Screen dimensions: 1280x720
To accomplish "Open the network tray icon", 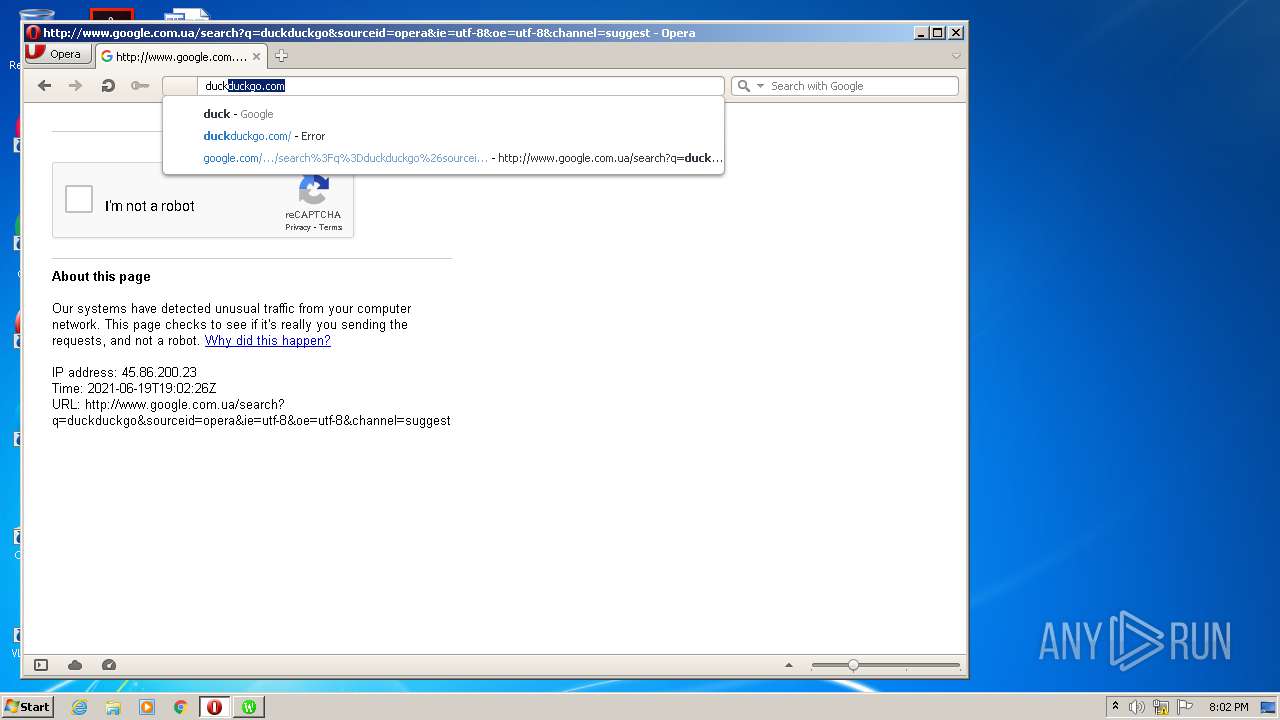I will click(1161, 707).
